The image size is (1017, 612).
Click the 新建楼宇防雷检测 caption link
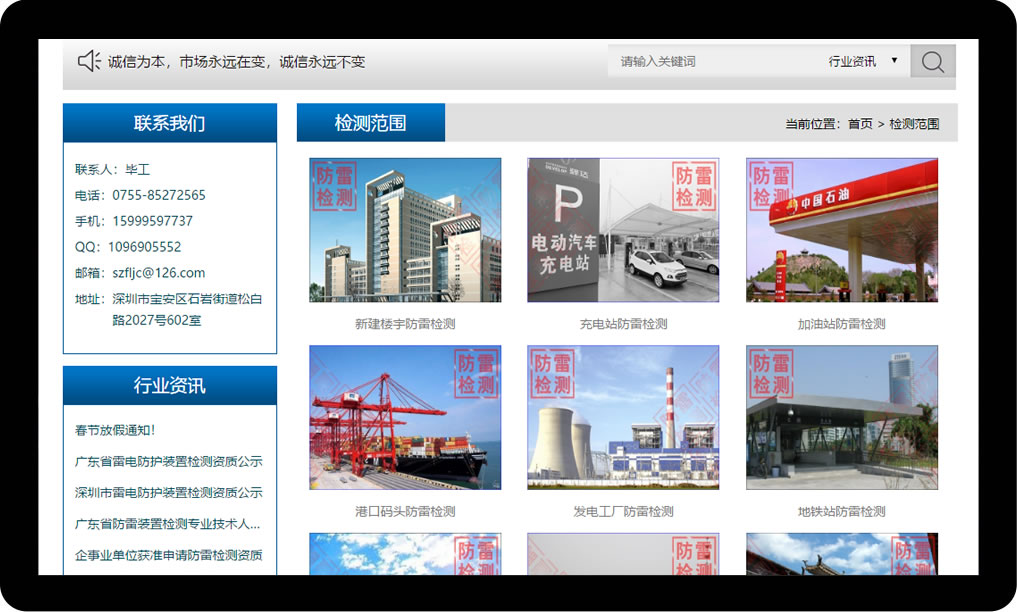pyautogui.click(x=405, y=324)
